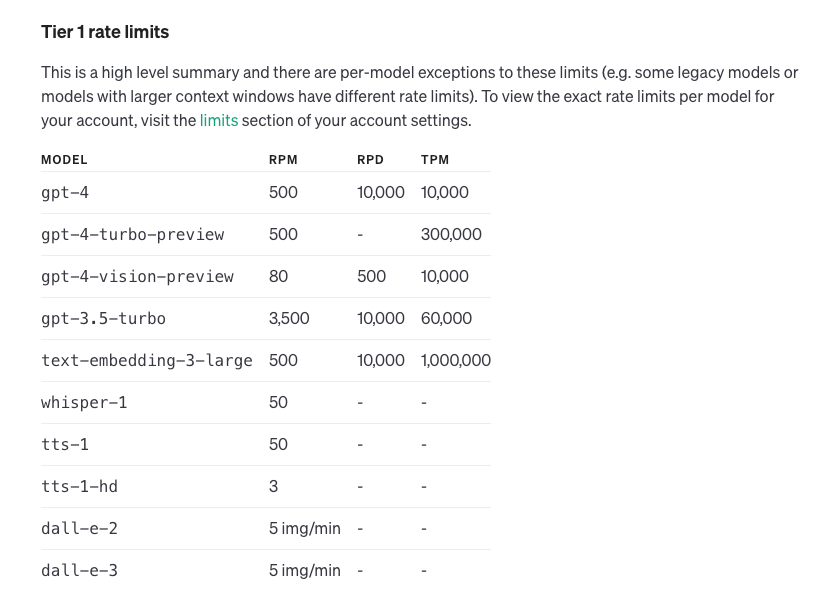Select the TPM column header
The height and width of the screenshot is (606, 826).
434,160
